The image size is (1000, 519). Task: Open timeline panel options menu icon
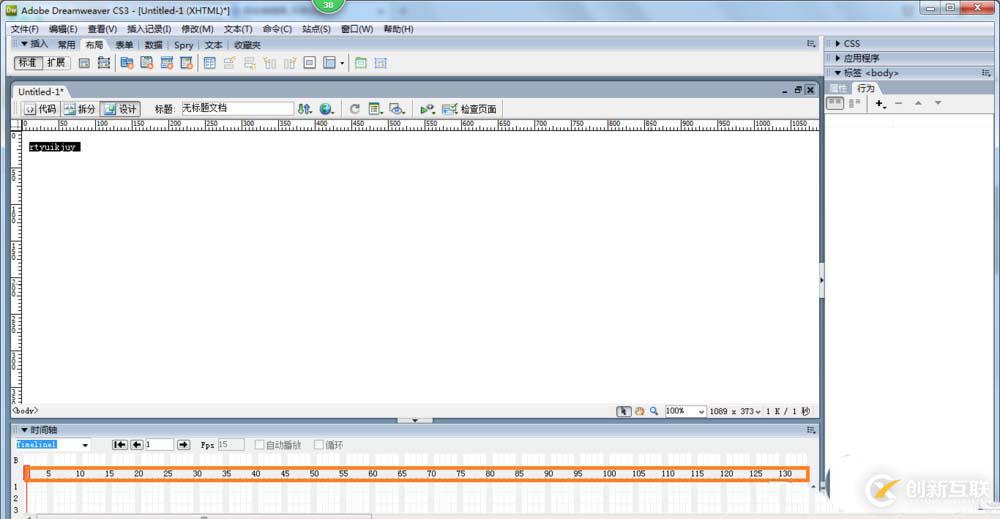coord(811,430)
